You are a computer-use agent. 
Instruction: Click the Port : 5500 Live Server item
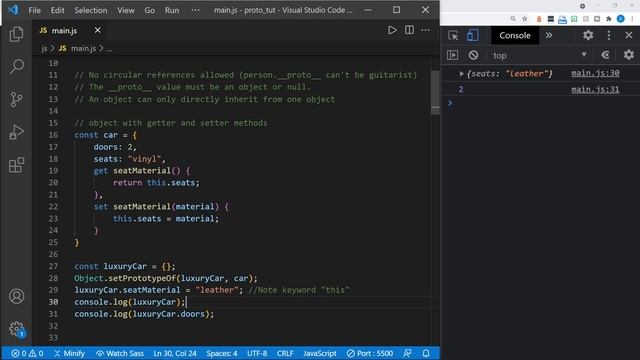370,353
